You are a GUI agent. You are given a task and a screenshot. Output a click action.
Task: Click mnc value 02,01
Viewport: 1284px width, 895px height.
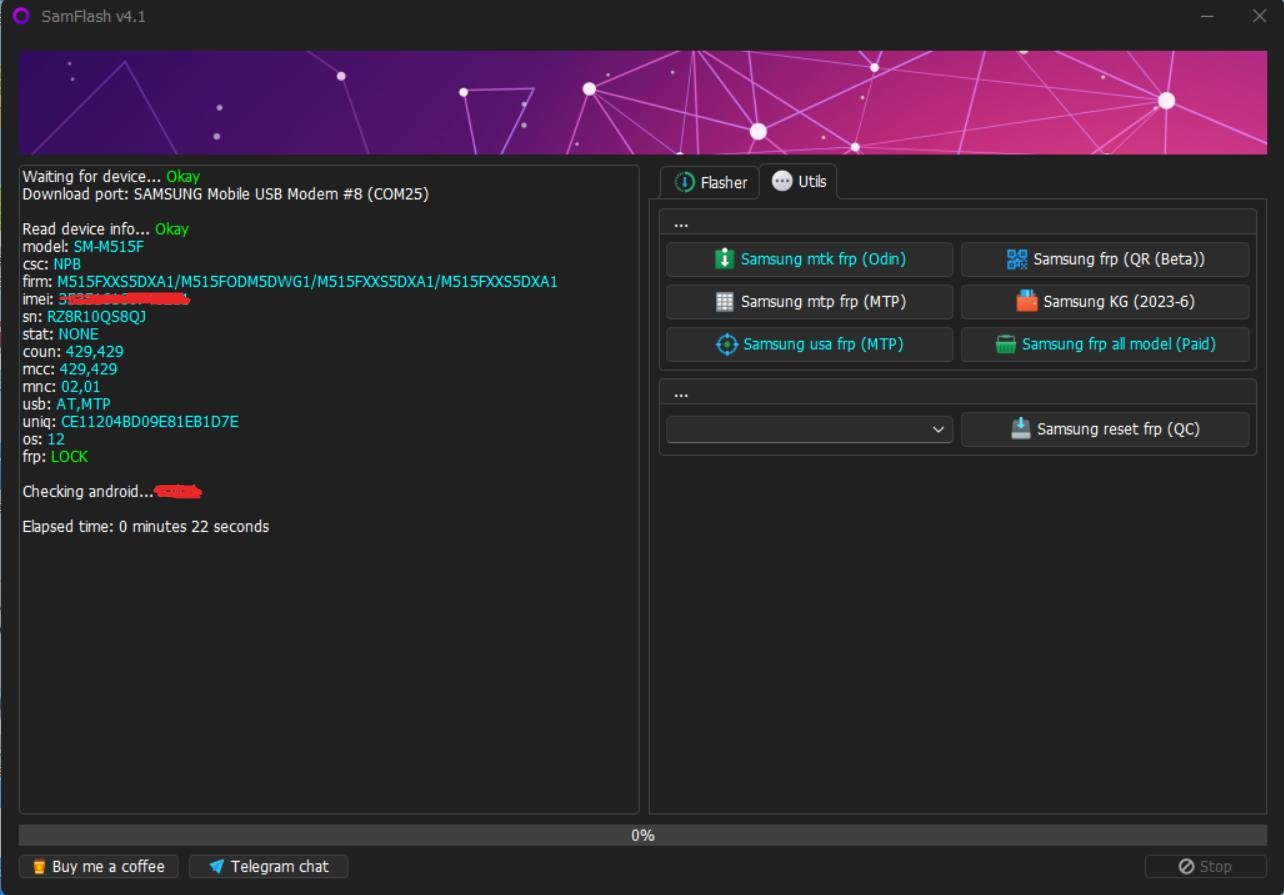tap(81, 387)
